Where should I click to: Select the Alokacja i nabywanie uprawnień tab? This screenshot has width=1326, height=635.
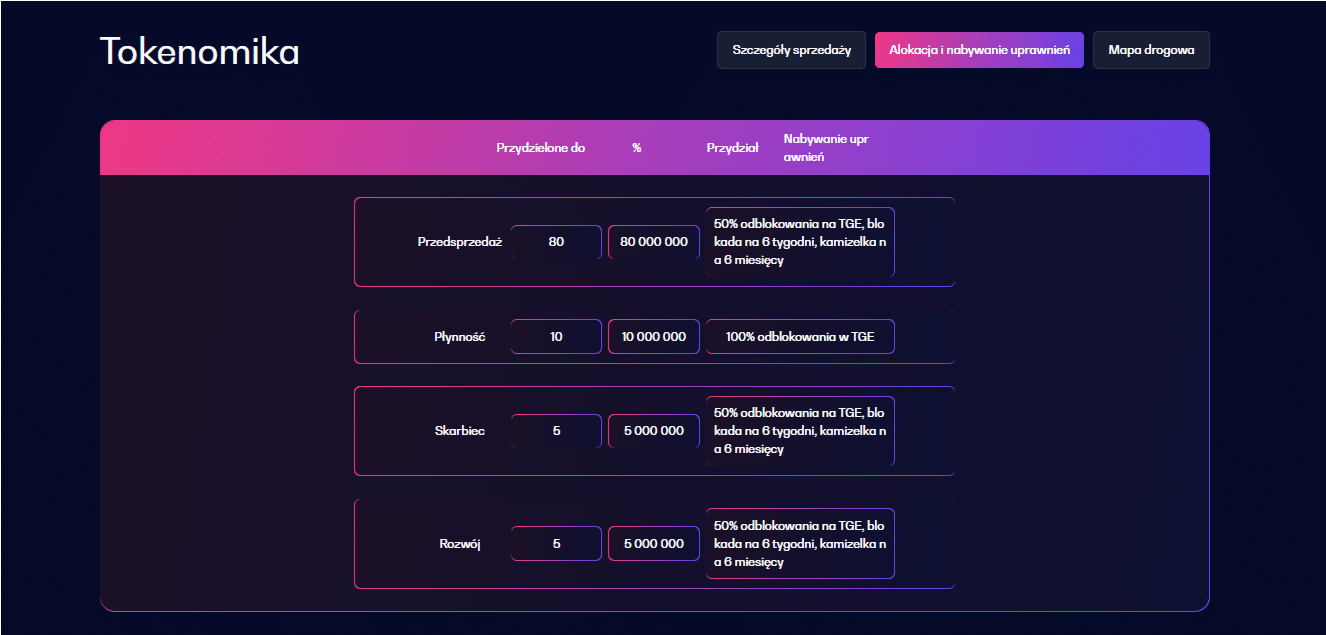(x=978, y=49)
